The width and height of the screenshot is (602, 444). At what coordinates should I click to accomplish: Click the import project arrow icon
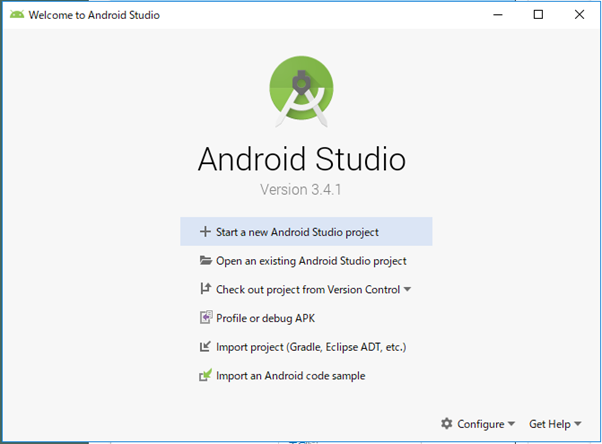coord(205,346)
